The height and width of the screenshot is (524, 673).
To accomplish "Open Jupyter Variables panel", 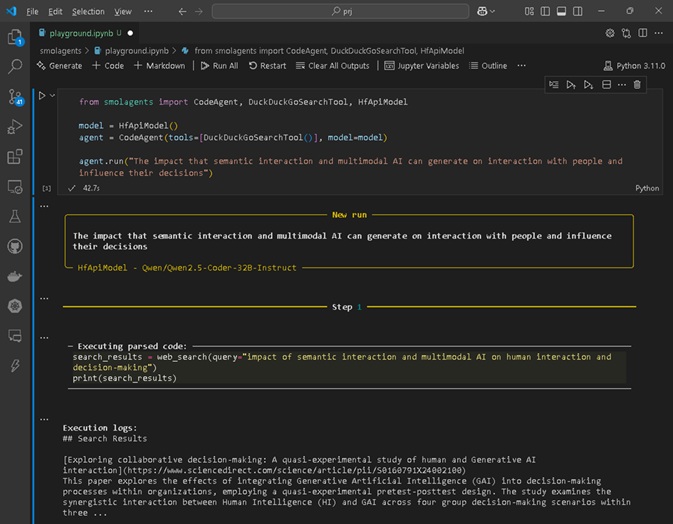I will pos(421,66).
